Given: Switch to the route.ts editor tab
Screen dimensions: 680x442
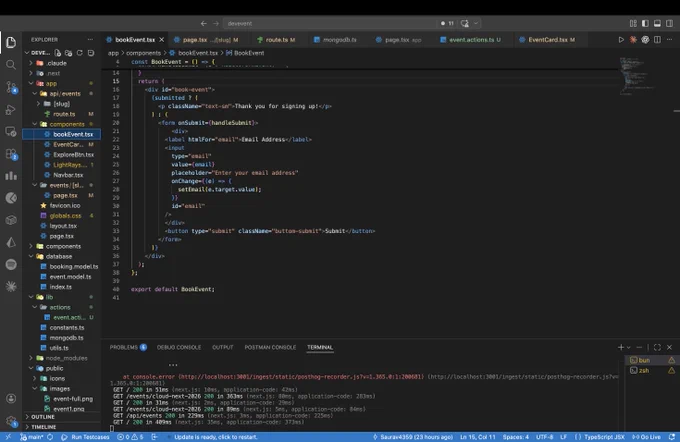Looking at the screenshot, I should pos(276,39).
